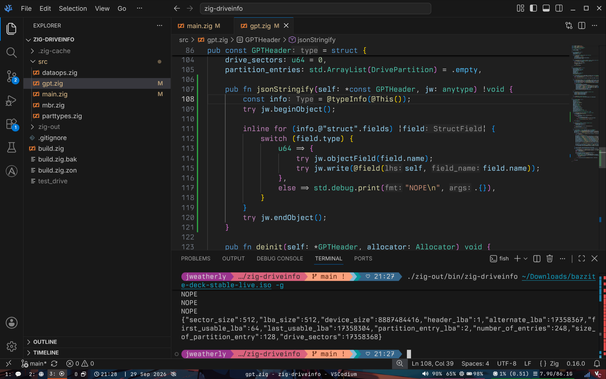Open the Explorer view in activity bar
Image resolution: width=606 pixels, height=379 pixels.
tap(11, 29)
